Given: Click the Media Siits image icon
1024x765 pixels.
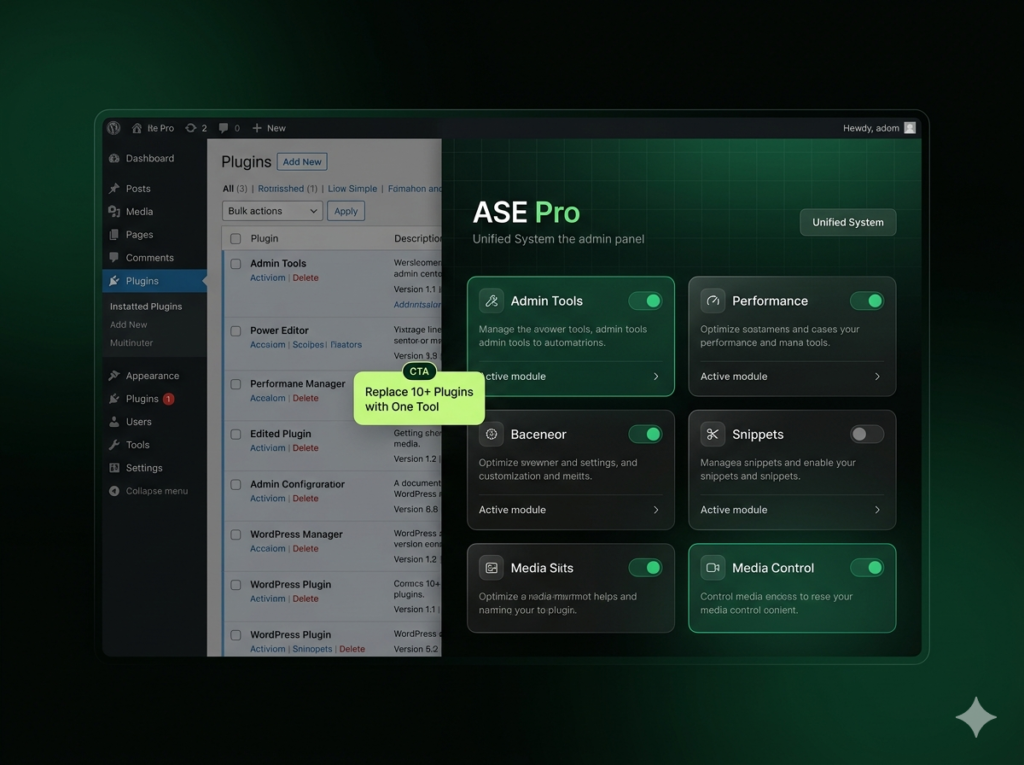Looking at the screenshot, I should (491, 568).
